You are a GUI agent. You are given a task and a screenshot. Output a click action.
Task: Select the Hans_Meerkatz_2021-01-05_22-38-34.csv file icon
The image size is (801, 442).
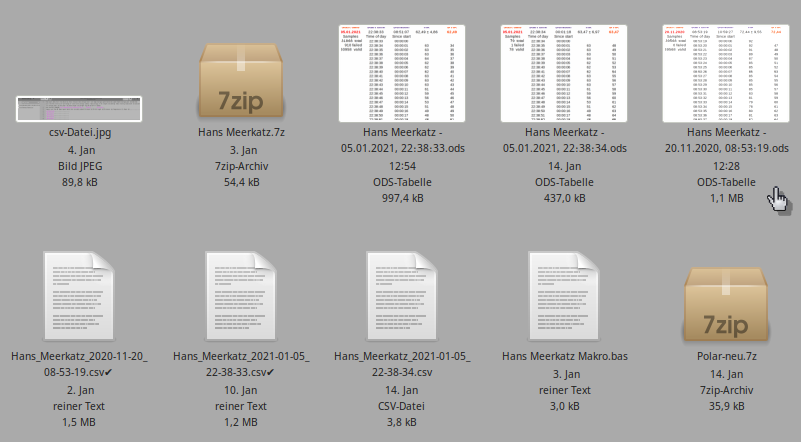(x=402, y=295)
